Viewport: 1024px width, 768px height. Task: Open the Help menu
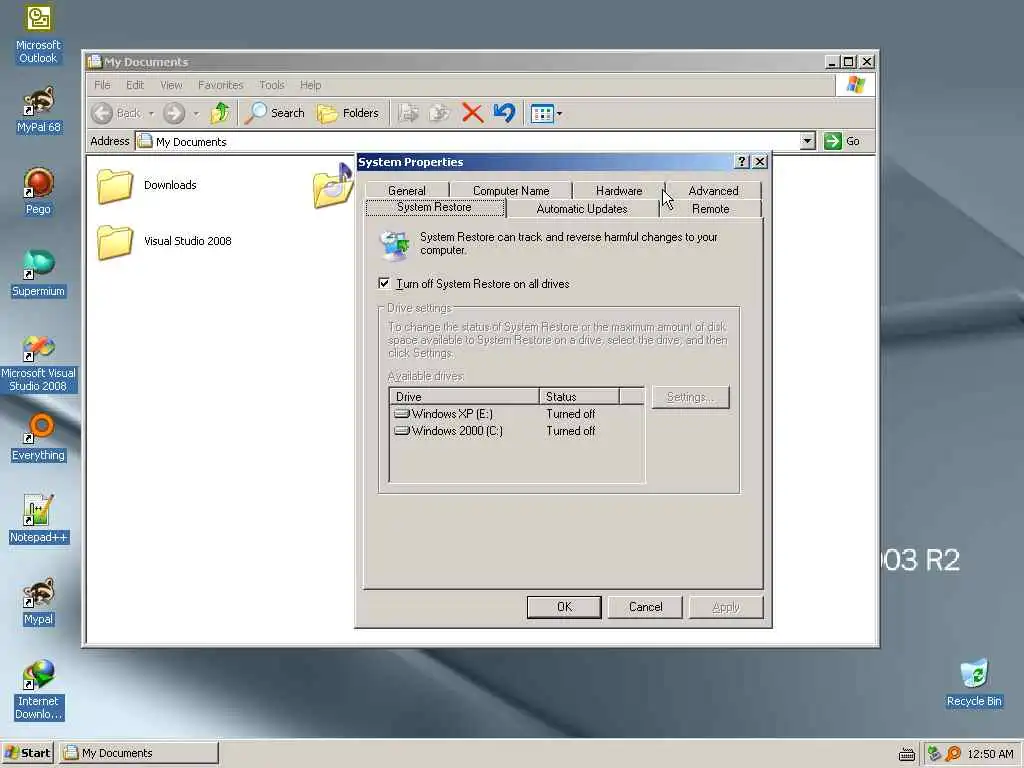pos(311,85)
